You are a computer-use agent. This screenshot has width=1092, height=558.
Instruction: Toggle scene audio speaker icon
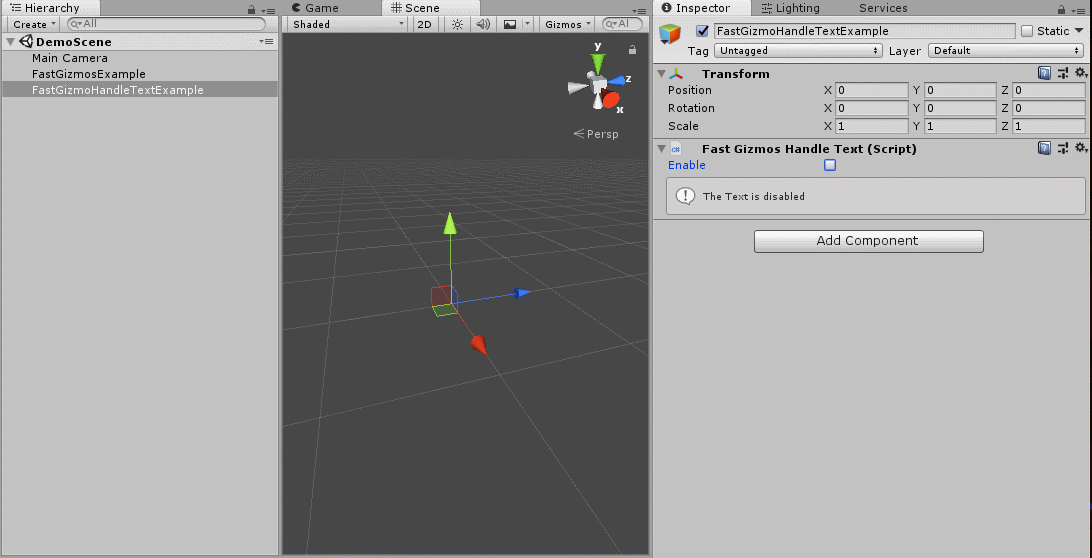pos(483,24)
